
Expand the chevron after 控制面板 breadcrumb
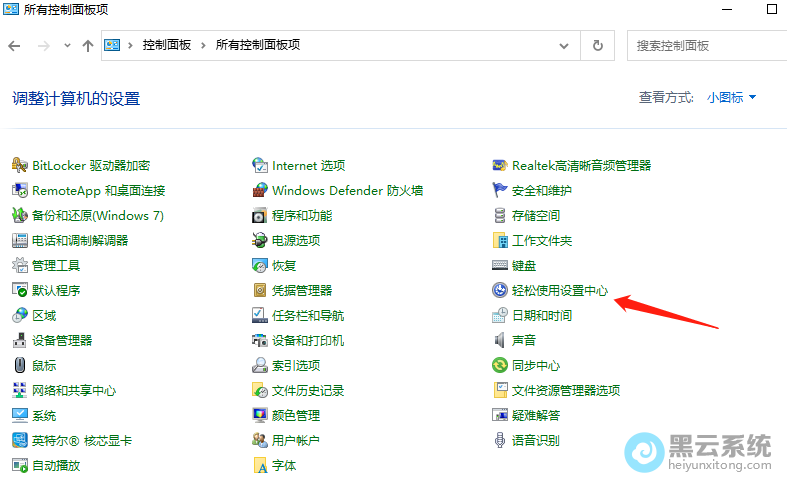tap(203, 46)
